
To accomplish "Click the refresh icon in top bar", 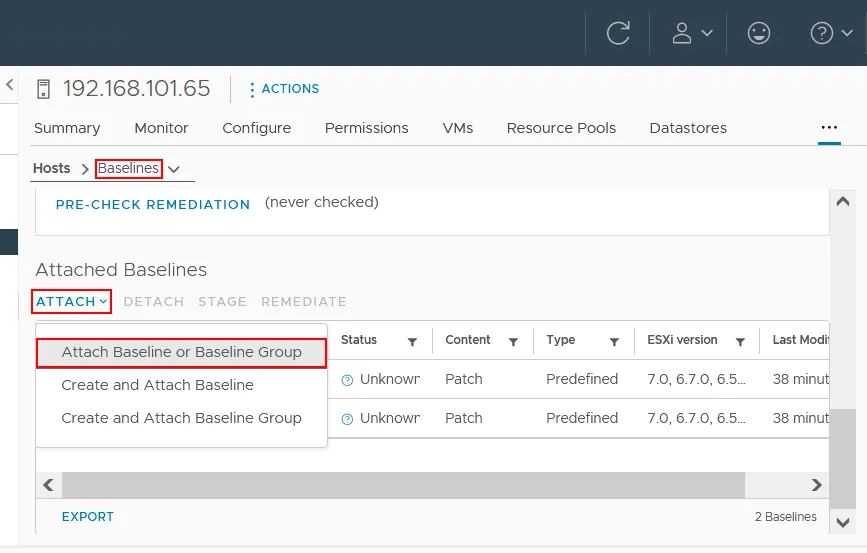I will 618,33.
